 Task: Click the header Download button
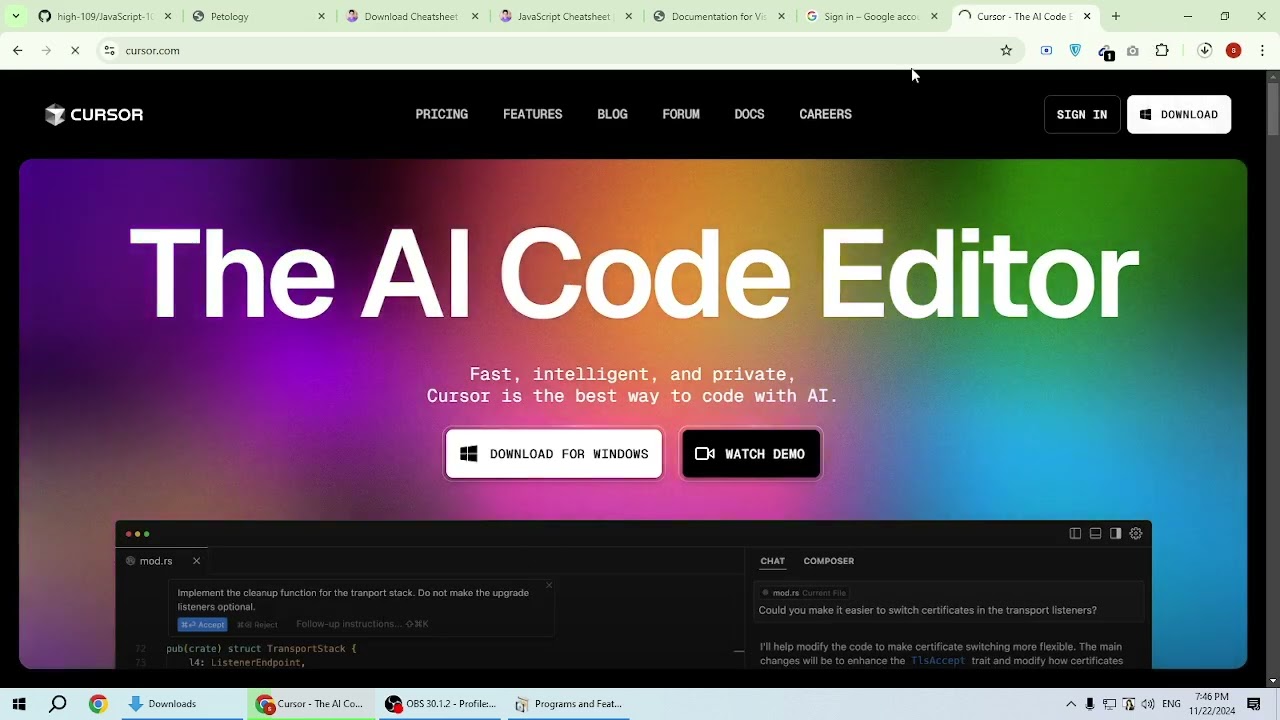tap(1179, 114)
